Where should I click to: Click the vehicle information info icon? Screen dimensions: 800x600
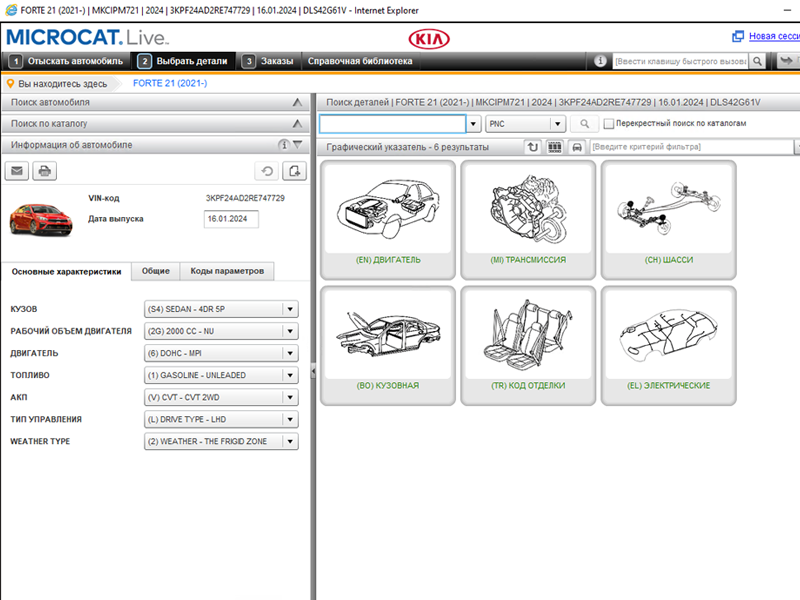click(x=283, y=145)
